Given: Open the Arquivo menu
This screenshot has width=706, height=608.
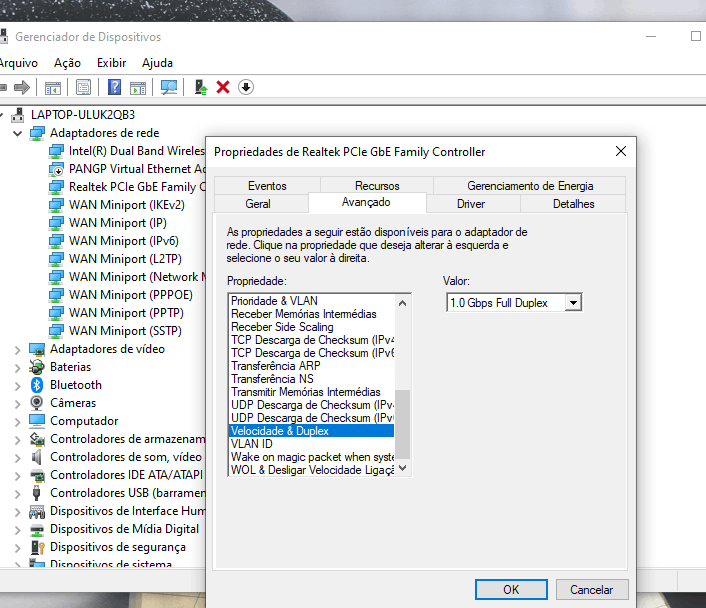Looking at the screenshot, I should pyautogui.click(x=18, y=63).
